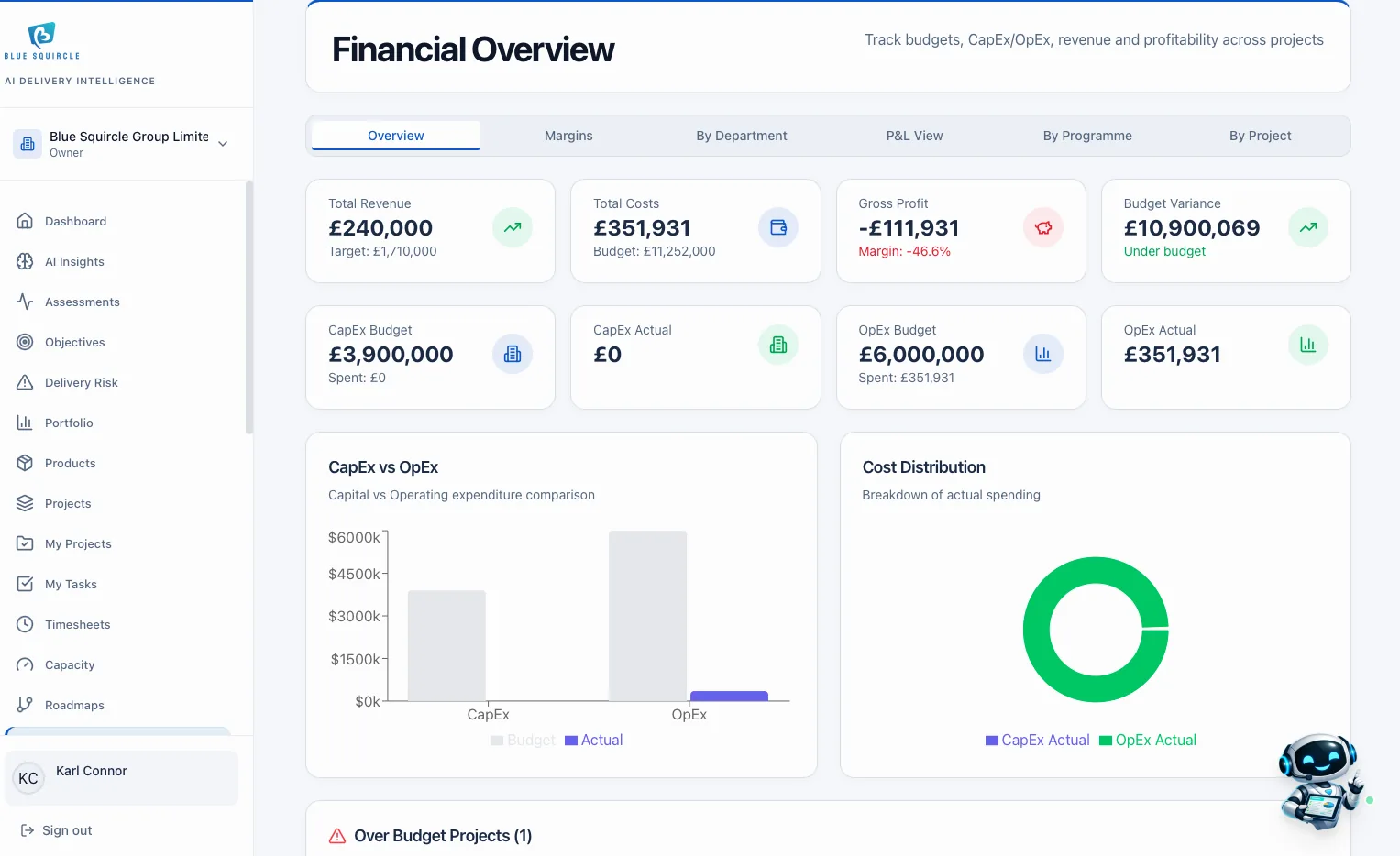The width and height of the screenshot is (1400, 856).
Task: Open the My Projects folder icon
Action: click(x=25, y=543)
